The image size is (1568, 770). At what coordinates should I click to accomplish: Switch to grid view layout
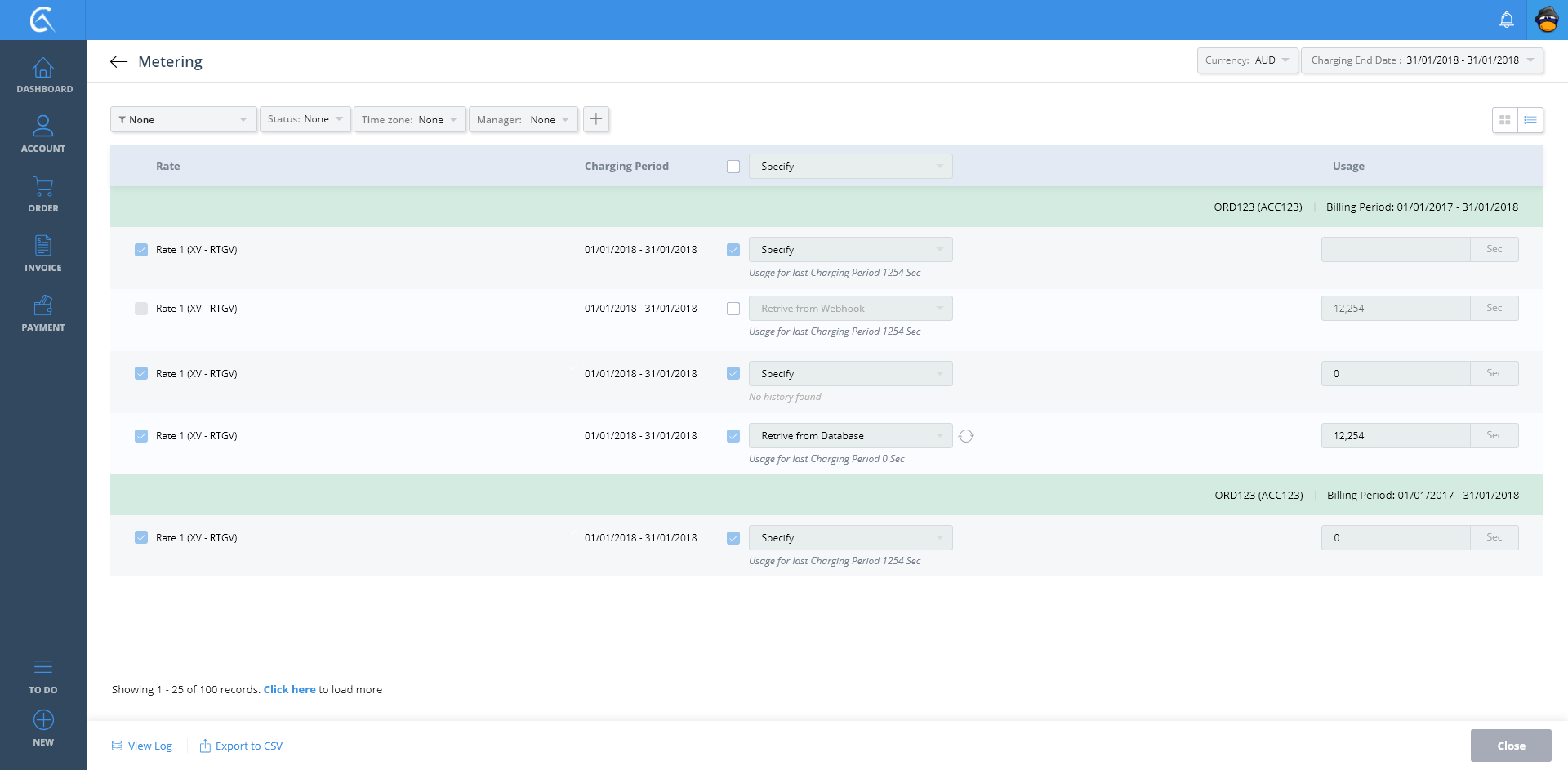click(x=1504, y=120)
